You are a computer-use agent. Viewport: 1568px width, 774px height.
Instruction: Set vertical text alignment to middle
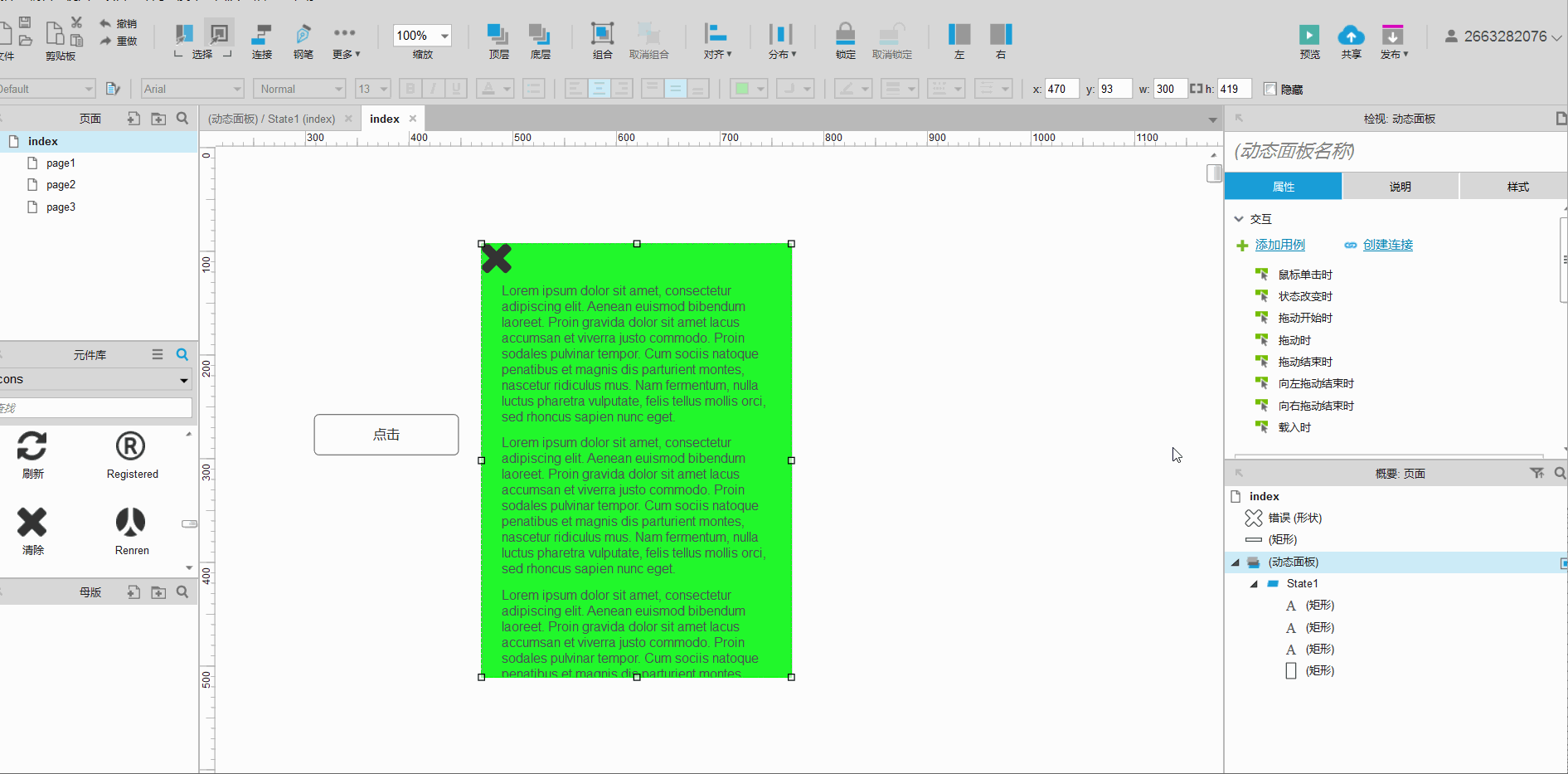(676, 89)
